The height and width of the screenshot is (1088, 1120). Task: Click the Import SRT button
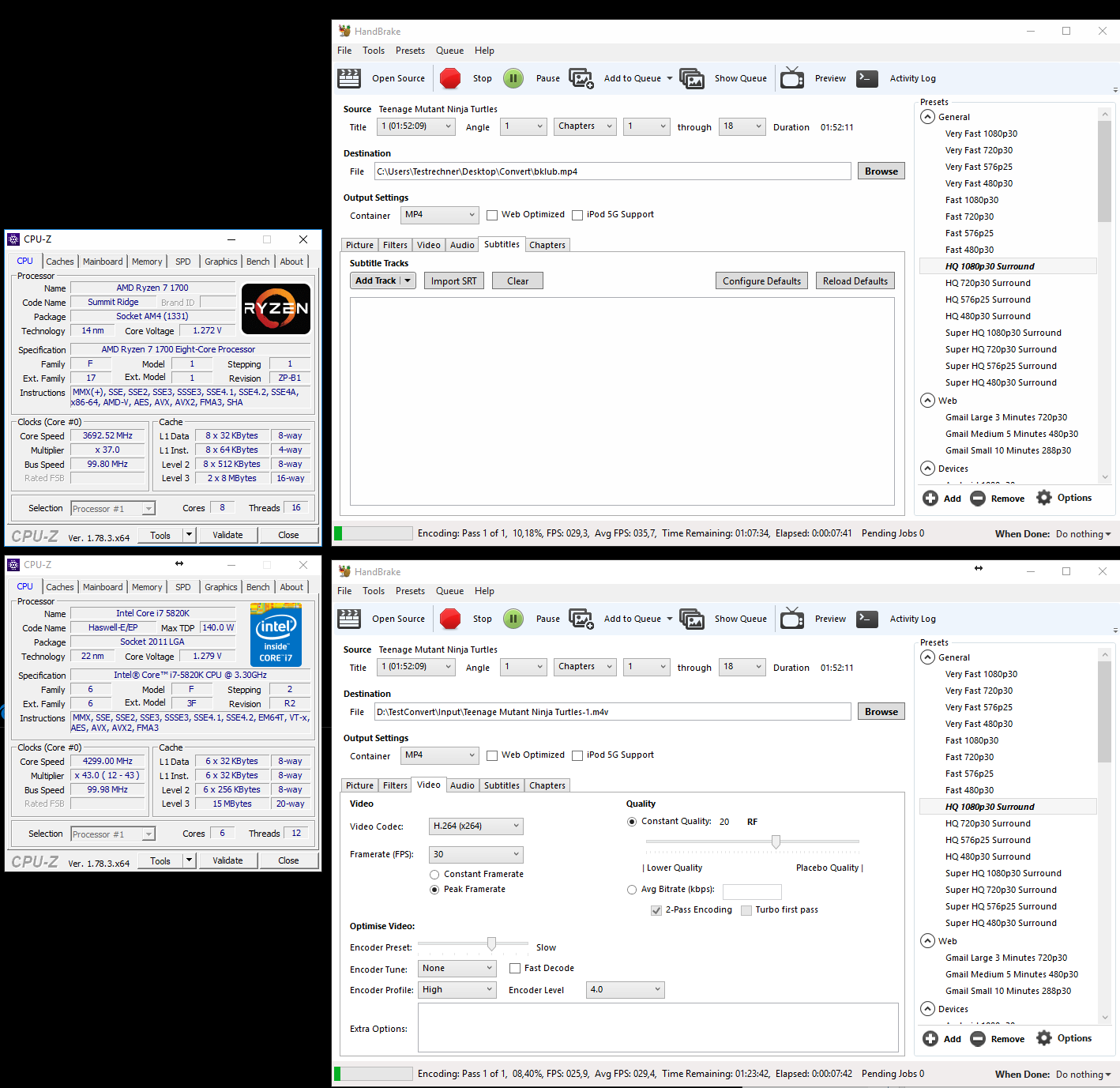pos(454,280)
